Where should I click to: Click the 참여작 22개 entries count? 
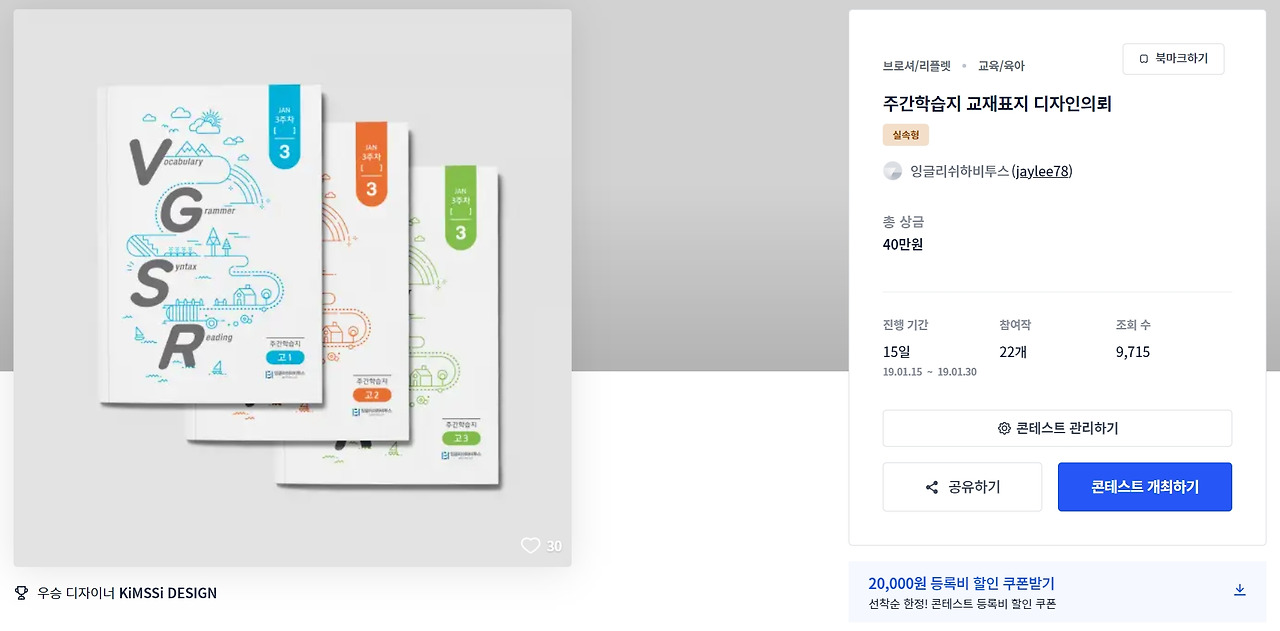click(x=1013, y=352)
